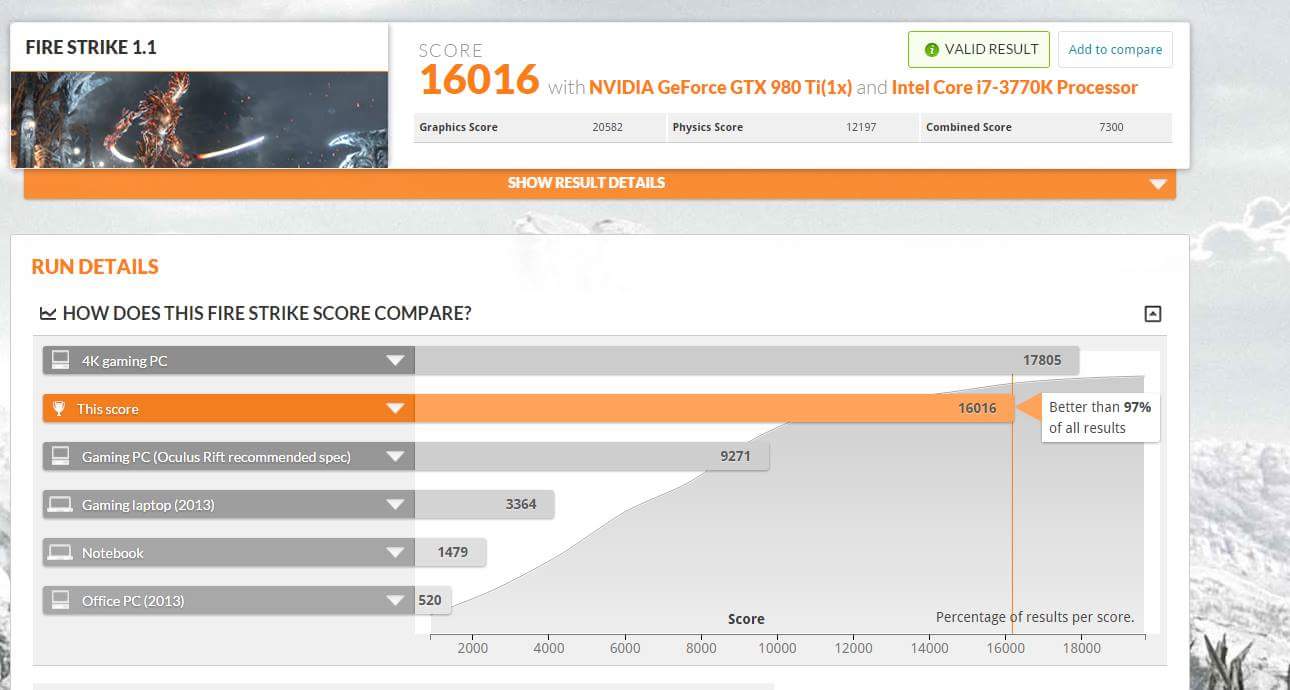Click the 2000 tick label on score axis
The width and height of the screenshot is (1290, 690).
472,648
